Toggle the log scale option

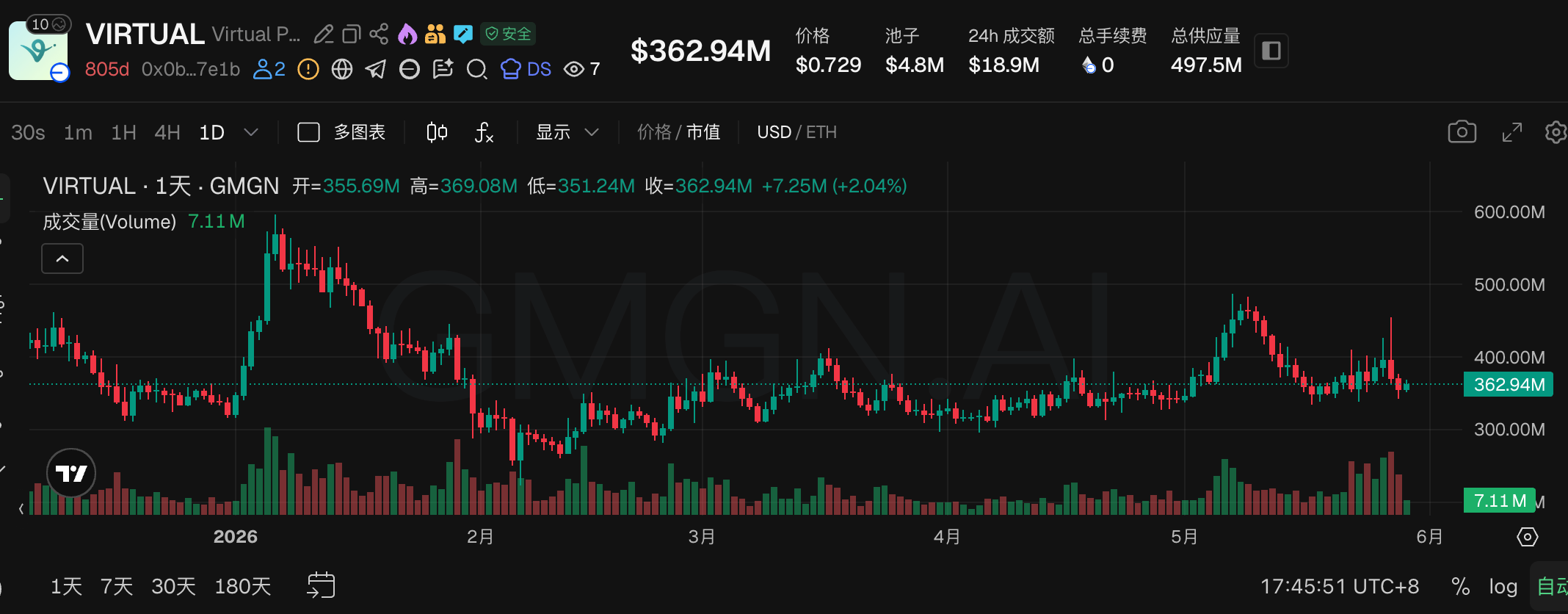[x=1503, y=586]
